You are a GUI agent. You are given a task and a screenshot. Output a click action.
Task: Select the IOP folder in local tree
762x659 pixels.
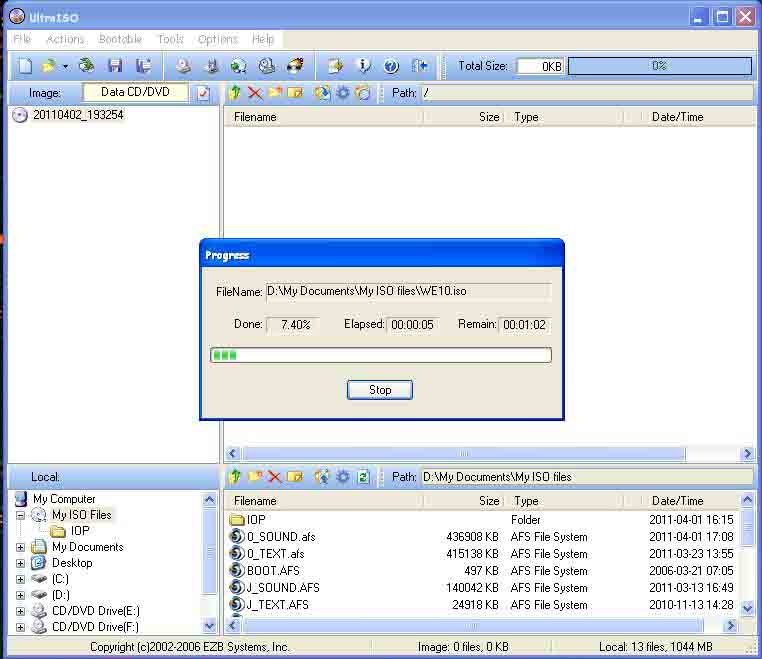[x=80, y=531]
